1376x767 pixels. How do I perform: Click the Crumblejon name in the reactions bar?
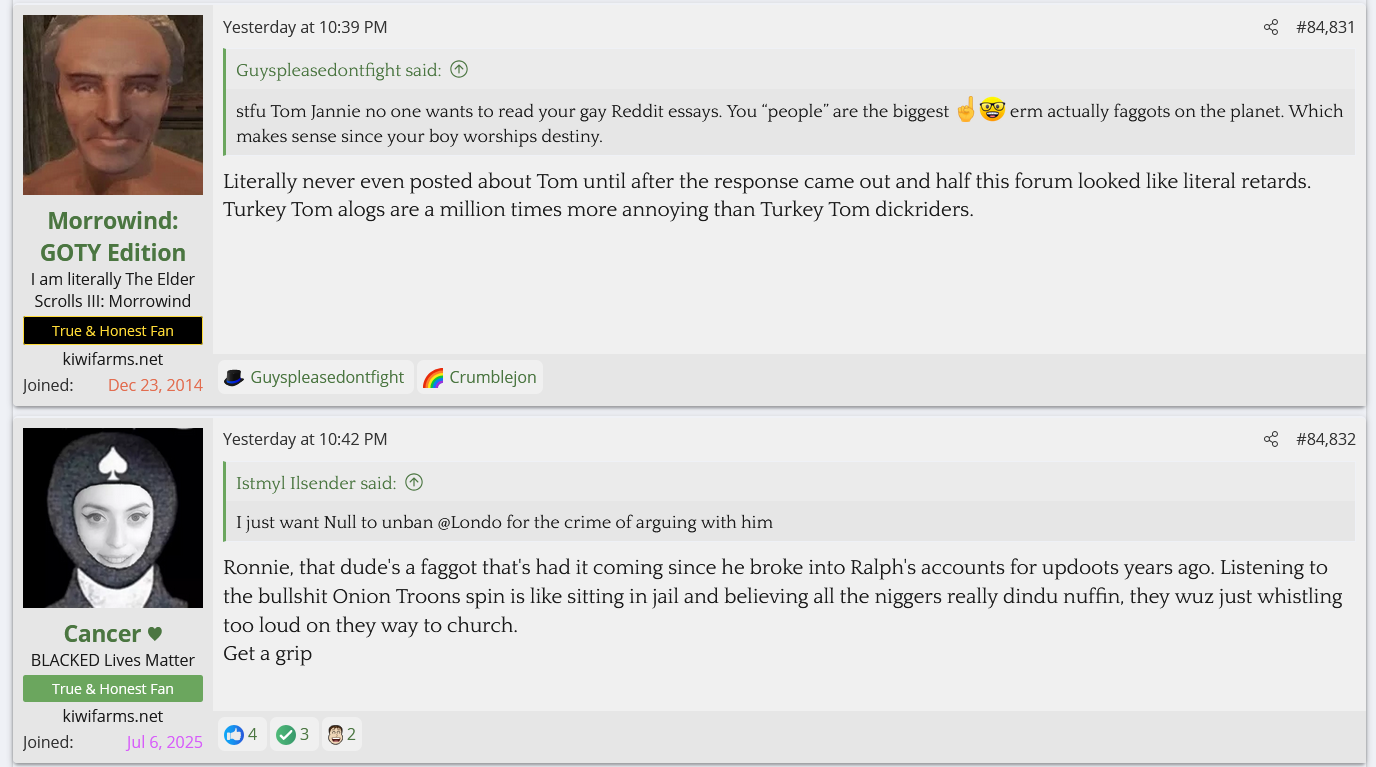[x=493, y=377]
